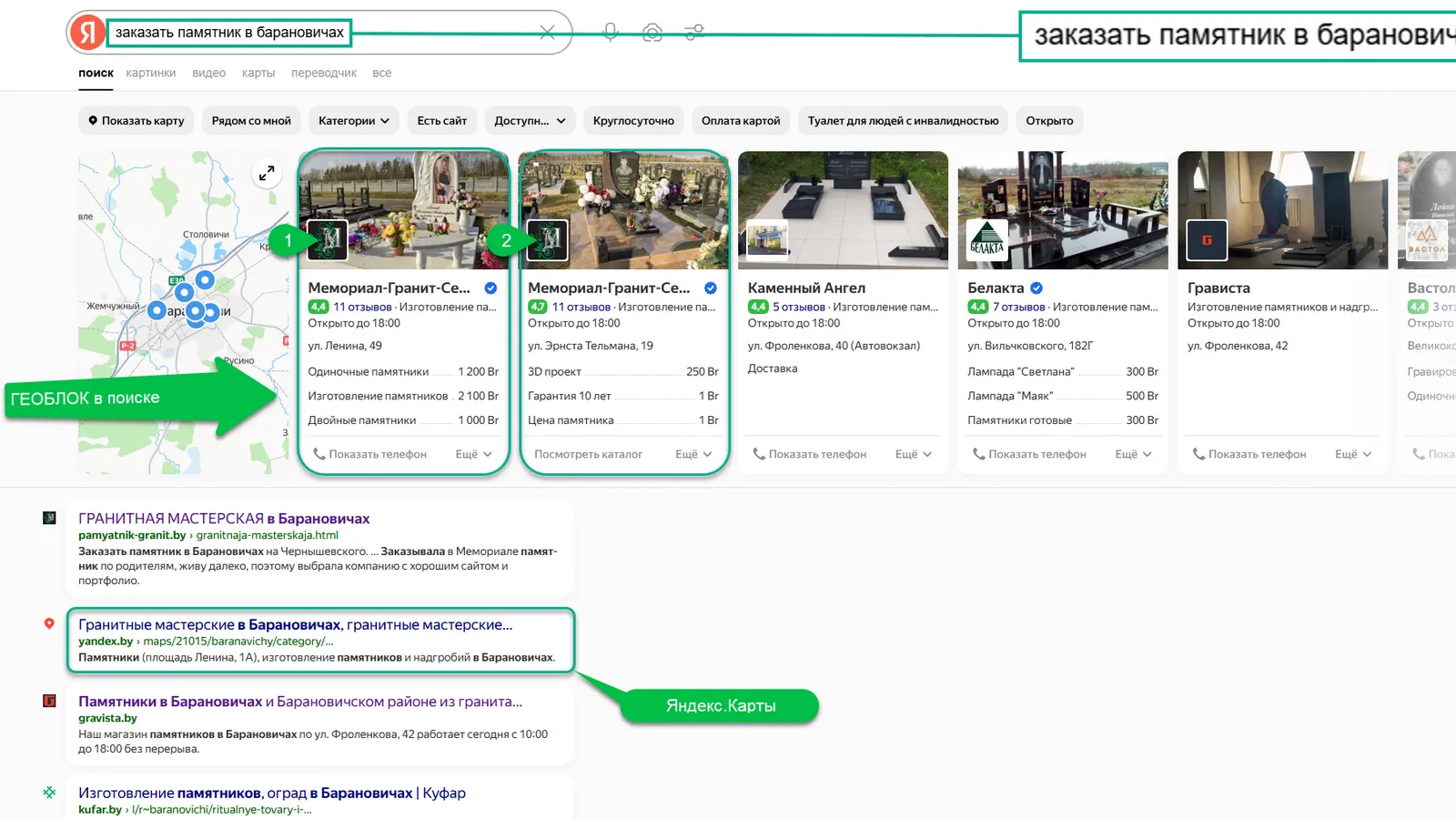Activate voice search microphone icon
Screen dimensions: 1456x819
tap(611, 33)
